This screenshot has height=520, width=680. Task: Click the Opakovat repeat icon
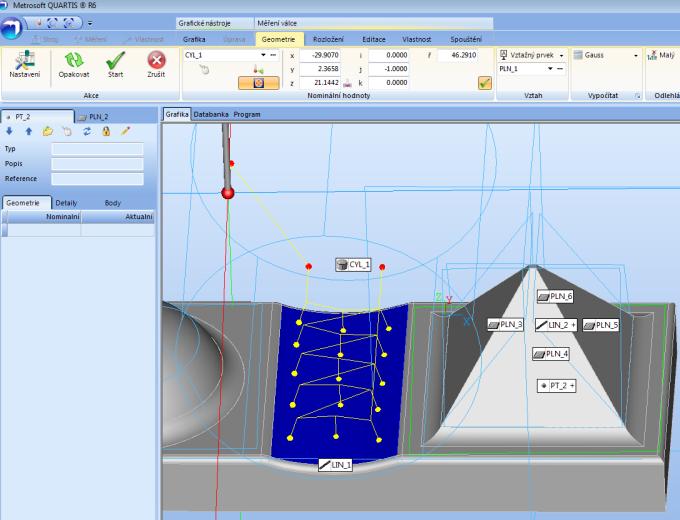point(74,60)
